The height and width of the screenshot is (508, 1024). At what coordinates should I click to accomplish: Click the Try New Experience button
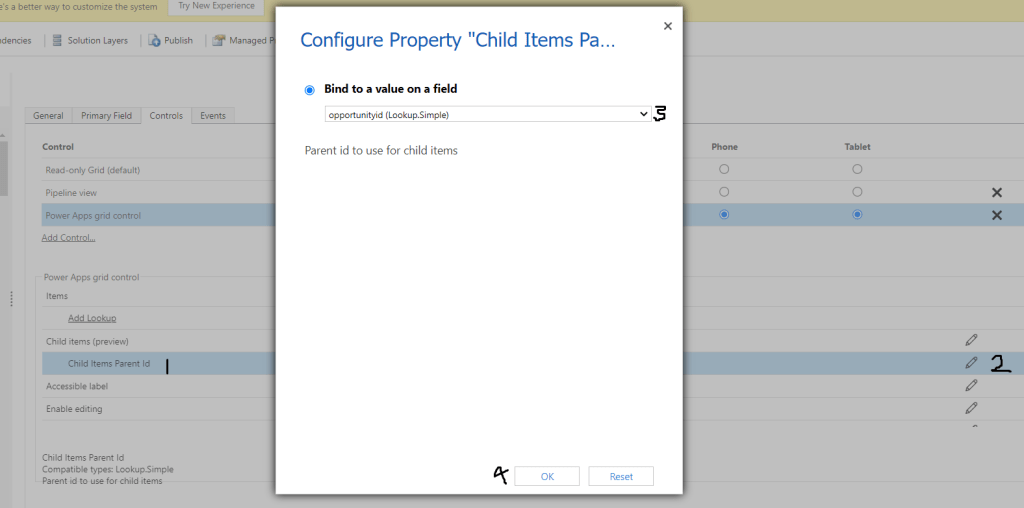tap(216, 6)
